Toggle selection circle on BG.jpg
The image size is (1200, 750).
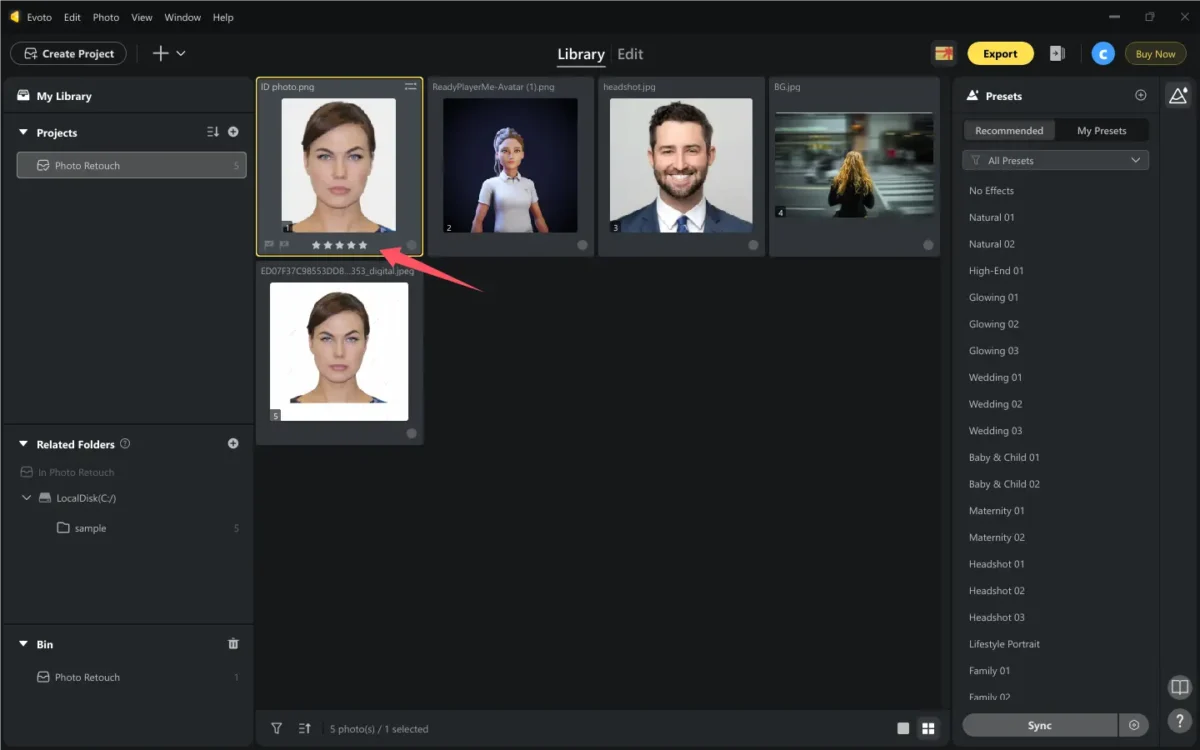pyautogui.click(x=928, y=245)
